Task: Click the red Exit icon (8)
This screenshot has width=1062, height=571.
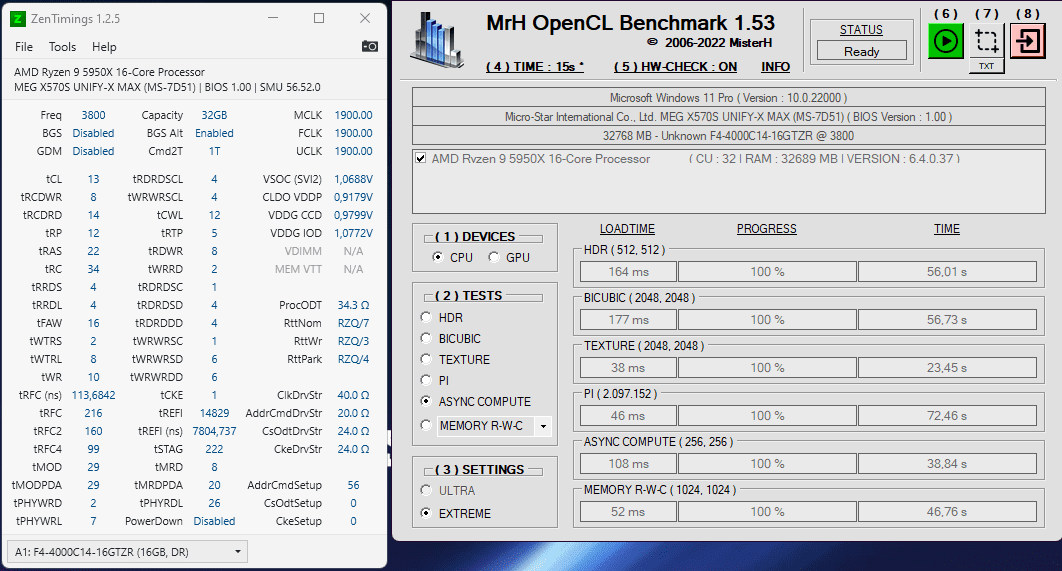Action: (1027, 41)
